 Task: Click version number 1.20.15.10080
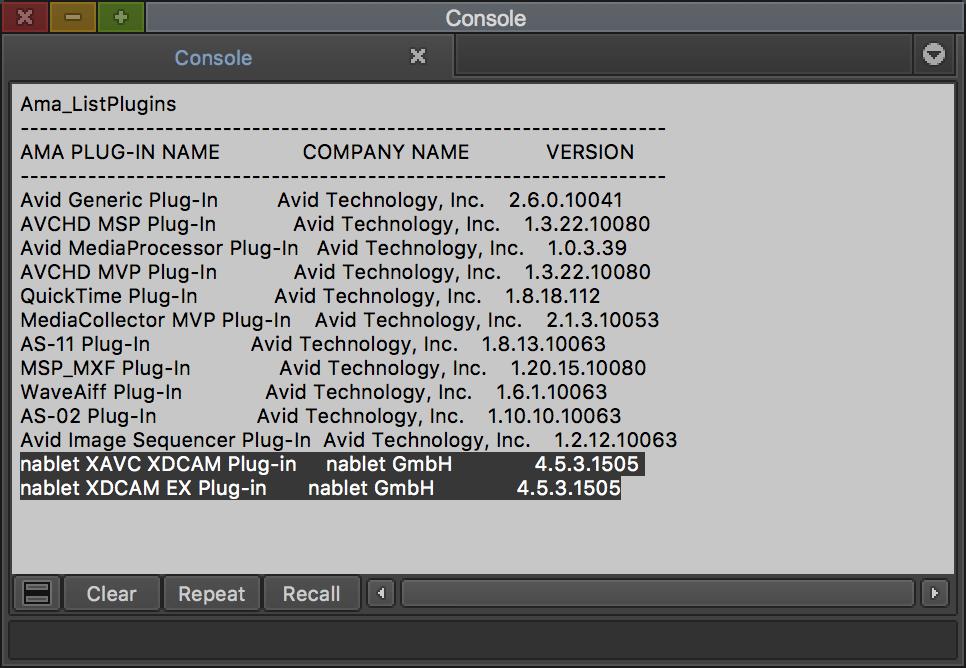coord(578,369)
